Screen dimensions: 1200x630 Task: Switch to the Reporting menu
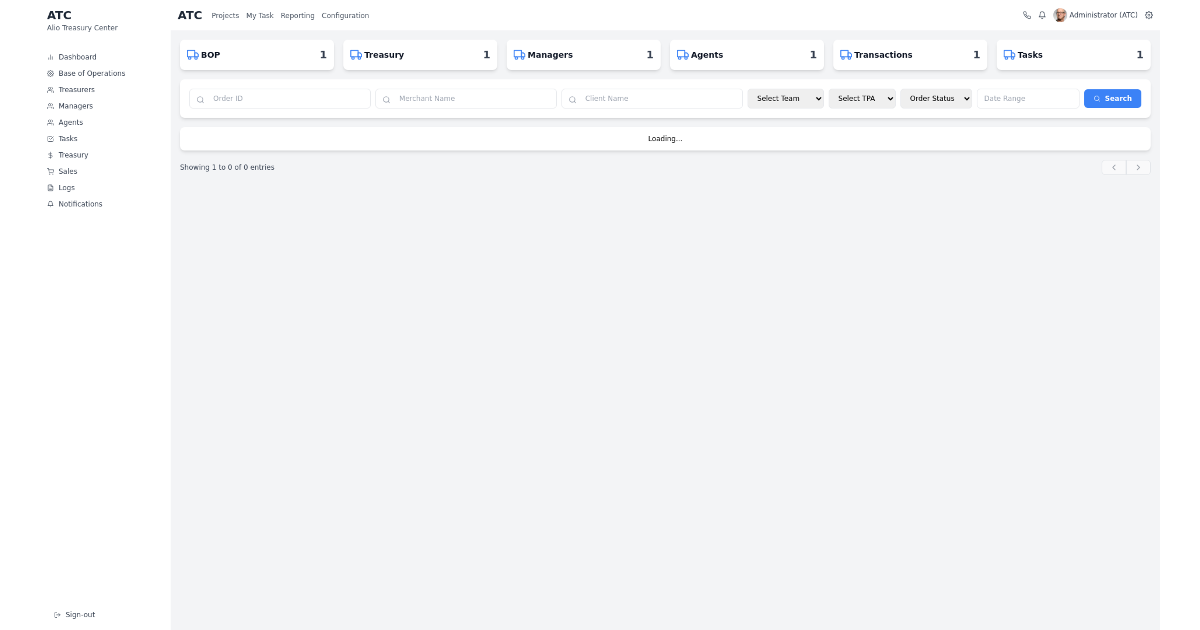tap(297, 15)
